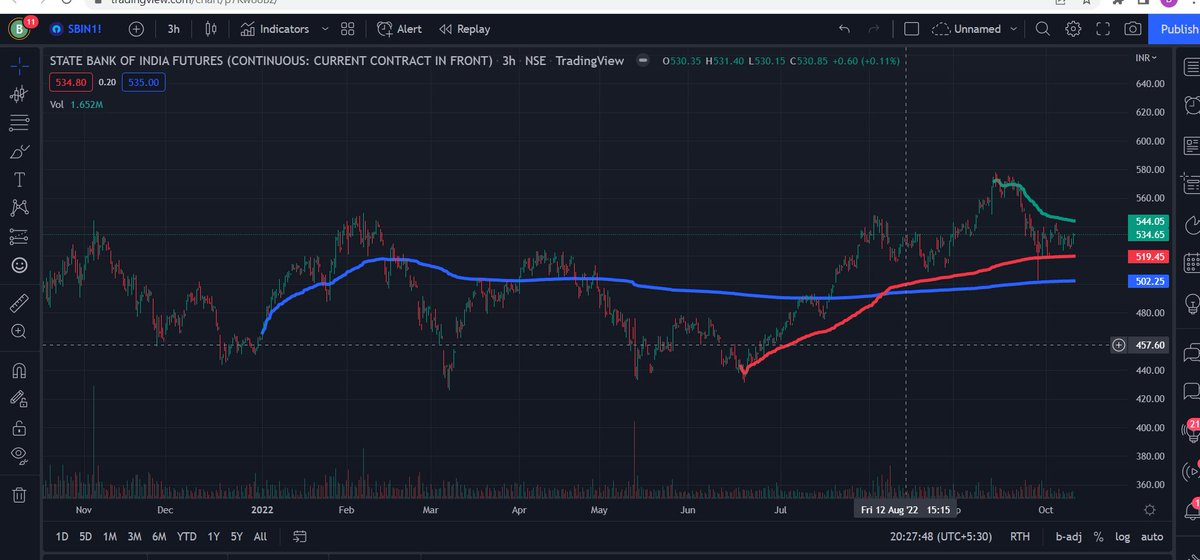Click the 544.05 green price label
This screenshot has width=1200, height=560.
pos(1147,221)
